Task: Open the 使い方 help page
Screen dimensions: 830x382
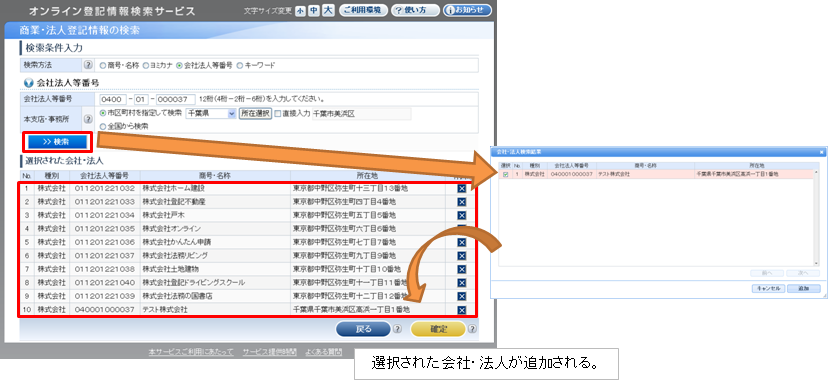Action: point(415,11)
